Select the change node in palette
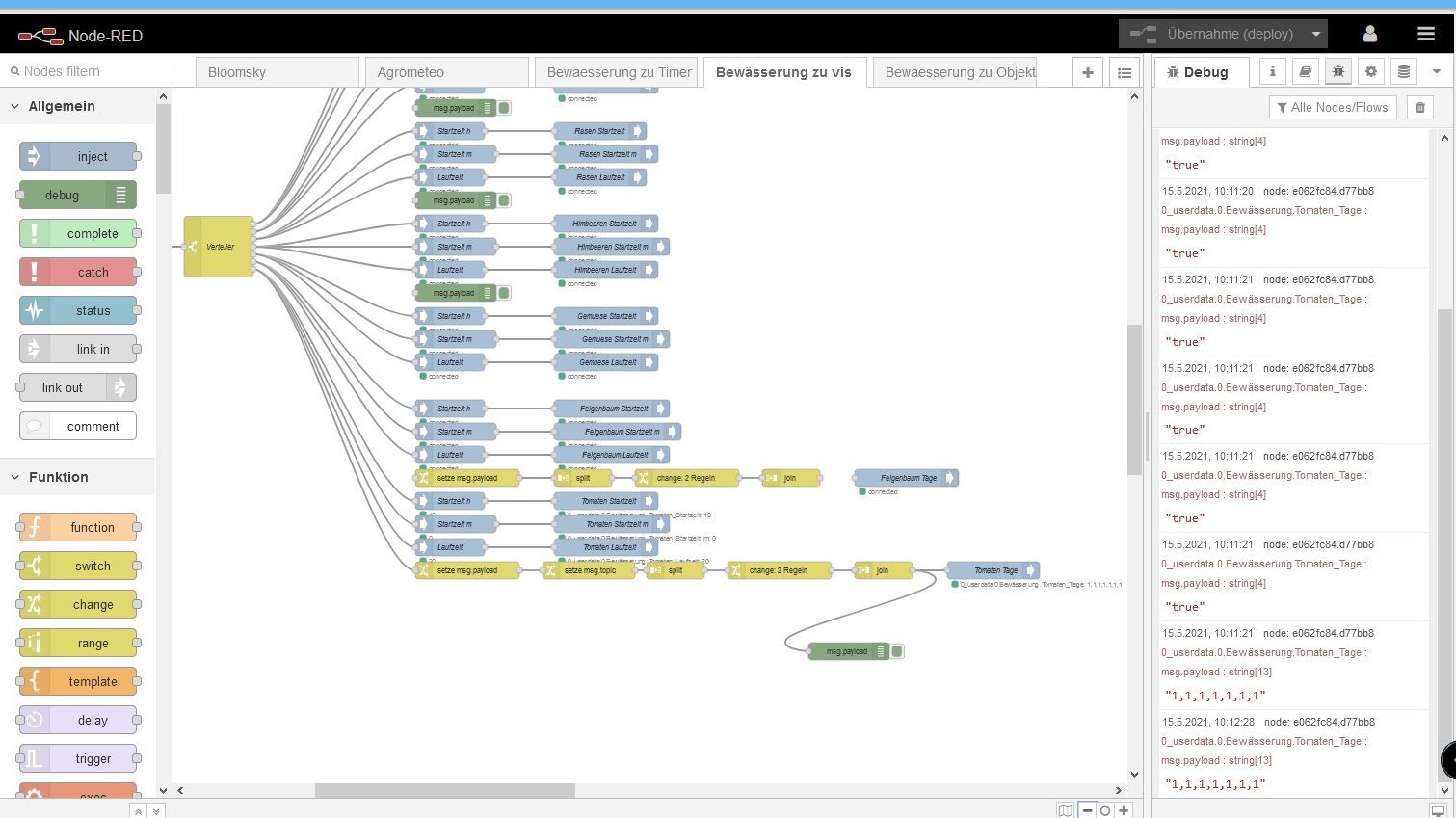The width and height of the screenshot is (1456, 818). [x=78, y=604]
